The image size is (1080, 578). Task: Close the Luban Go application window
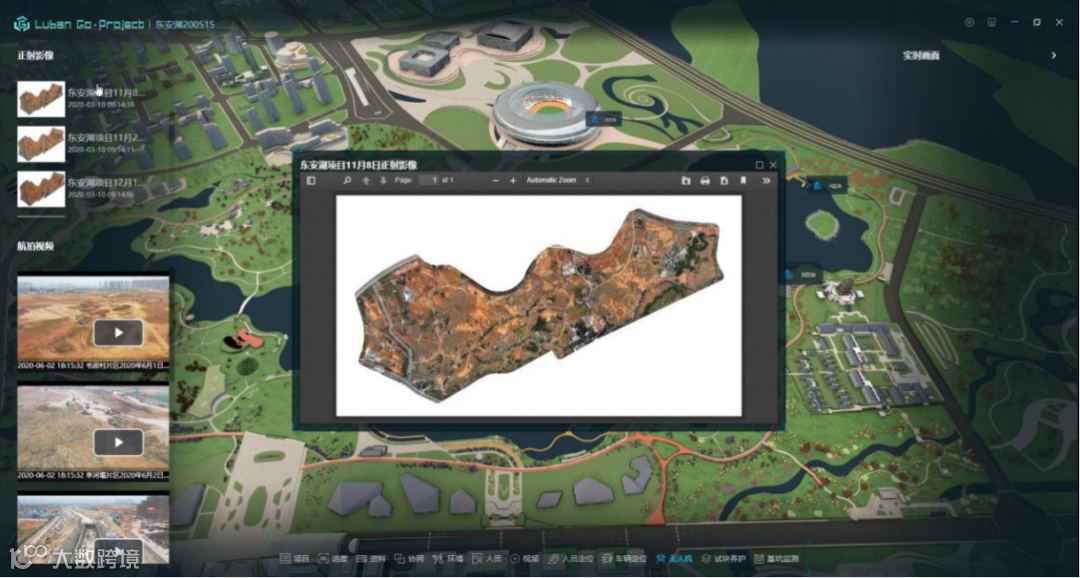[x=1059, y=22]
